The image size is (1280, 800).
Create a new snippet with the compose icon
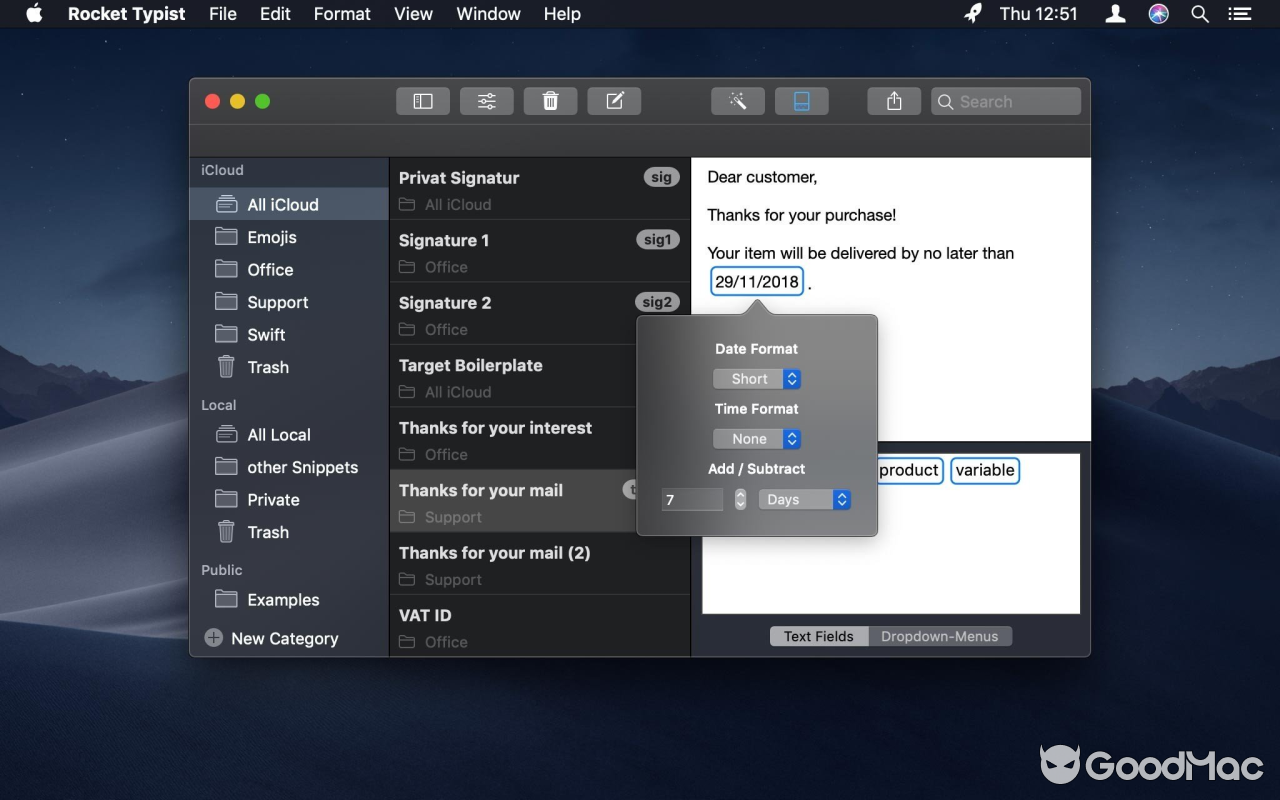click(614, 100)
